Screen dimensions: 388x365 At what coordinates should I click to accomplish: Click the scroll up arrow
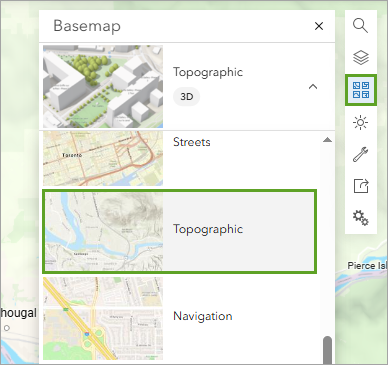coord(328,140)
